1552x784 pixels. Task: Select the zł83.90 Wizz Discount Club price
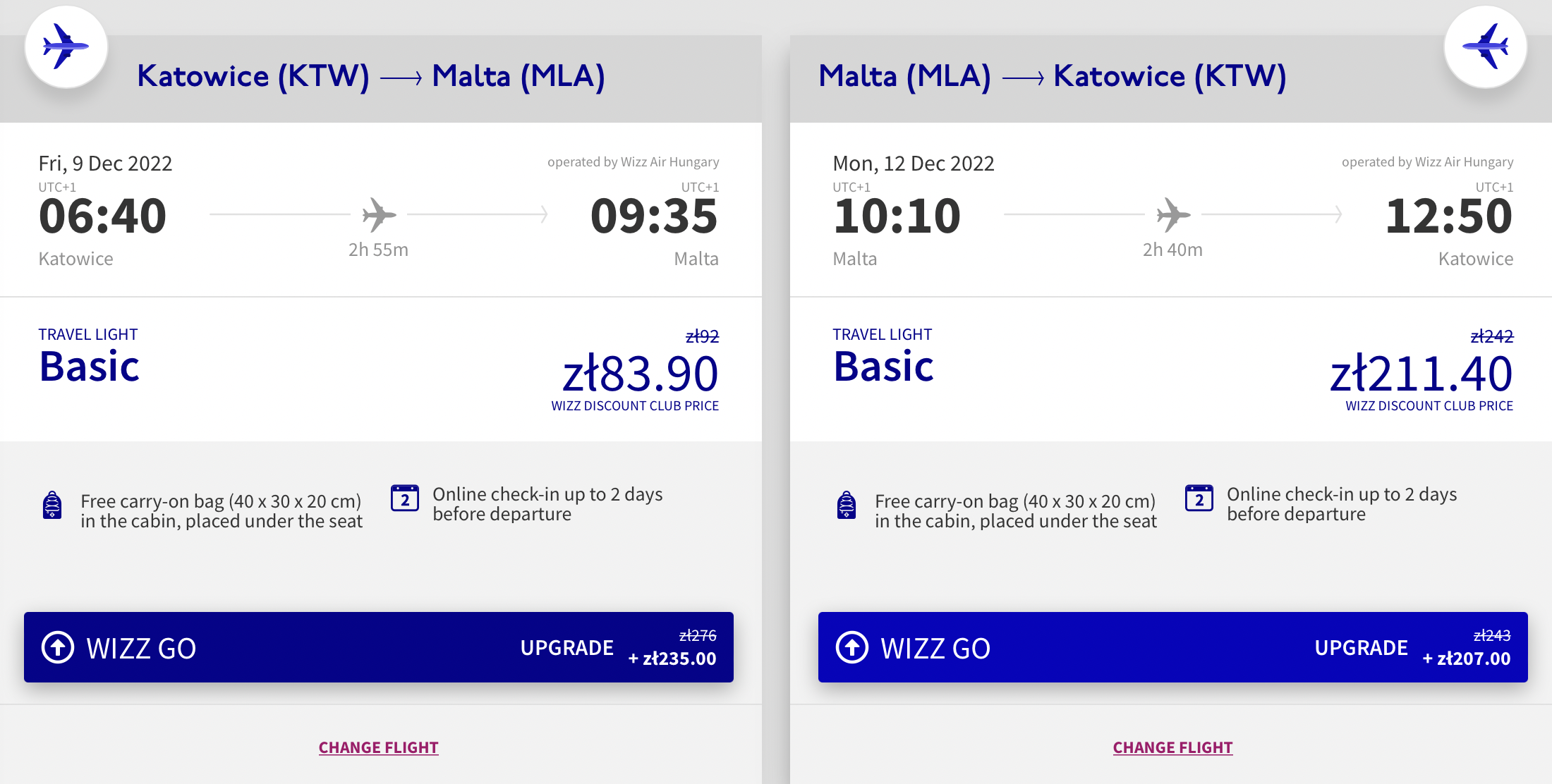[640, 374]
